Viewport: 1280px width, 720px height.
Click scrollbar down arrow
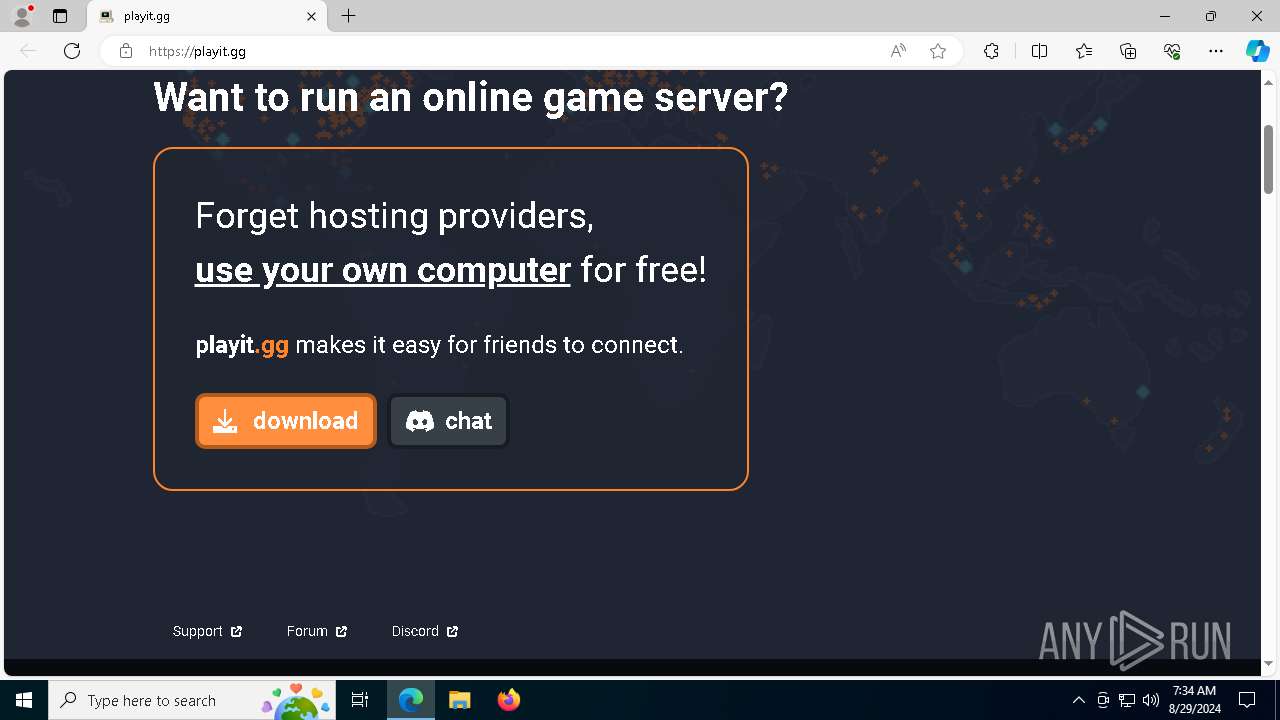point(1268,663)
